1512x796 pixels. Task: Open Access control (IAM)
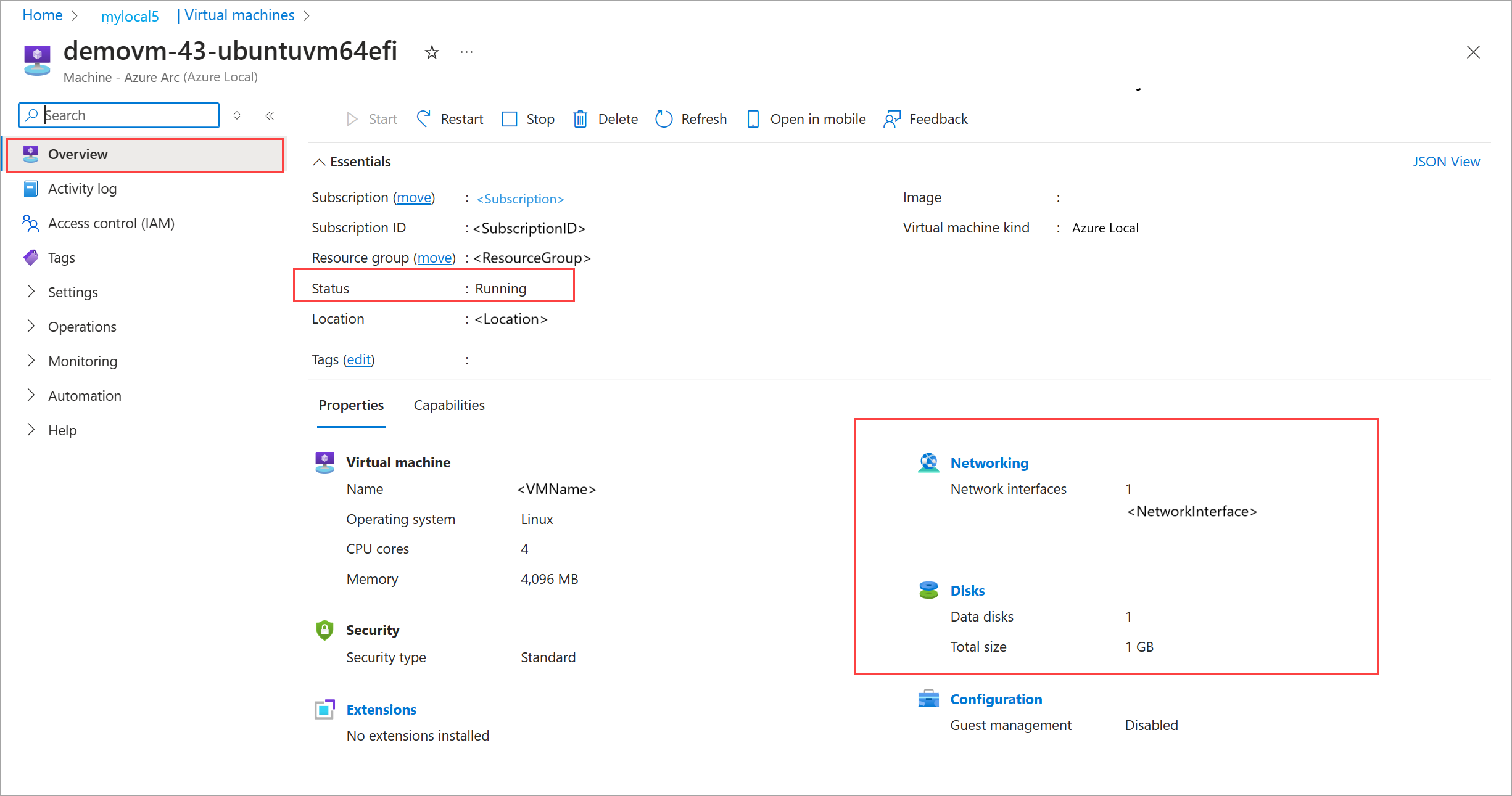pos(111,223)
